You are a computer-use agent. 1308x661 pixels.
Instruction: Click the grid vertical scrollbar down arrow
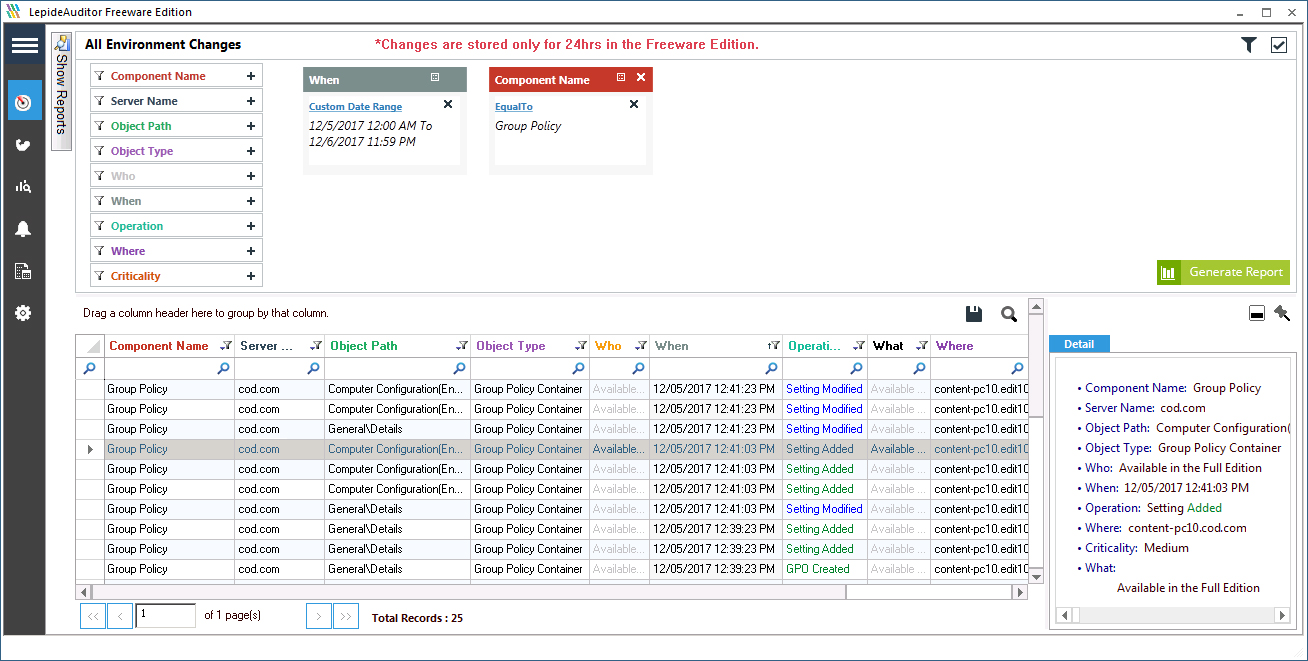[1036, 576]
